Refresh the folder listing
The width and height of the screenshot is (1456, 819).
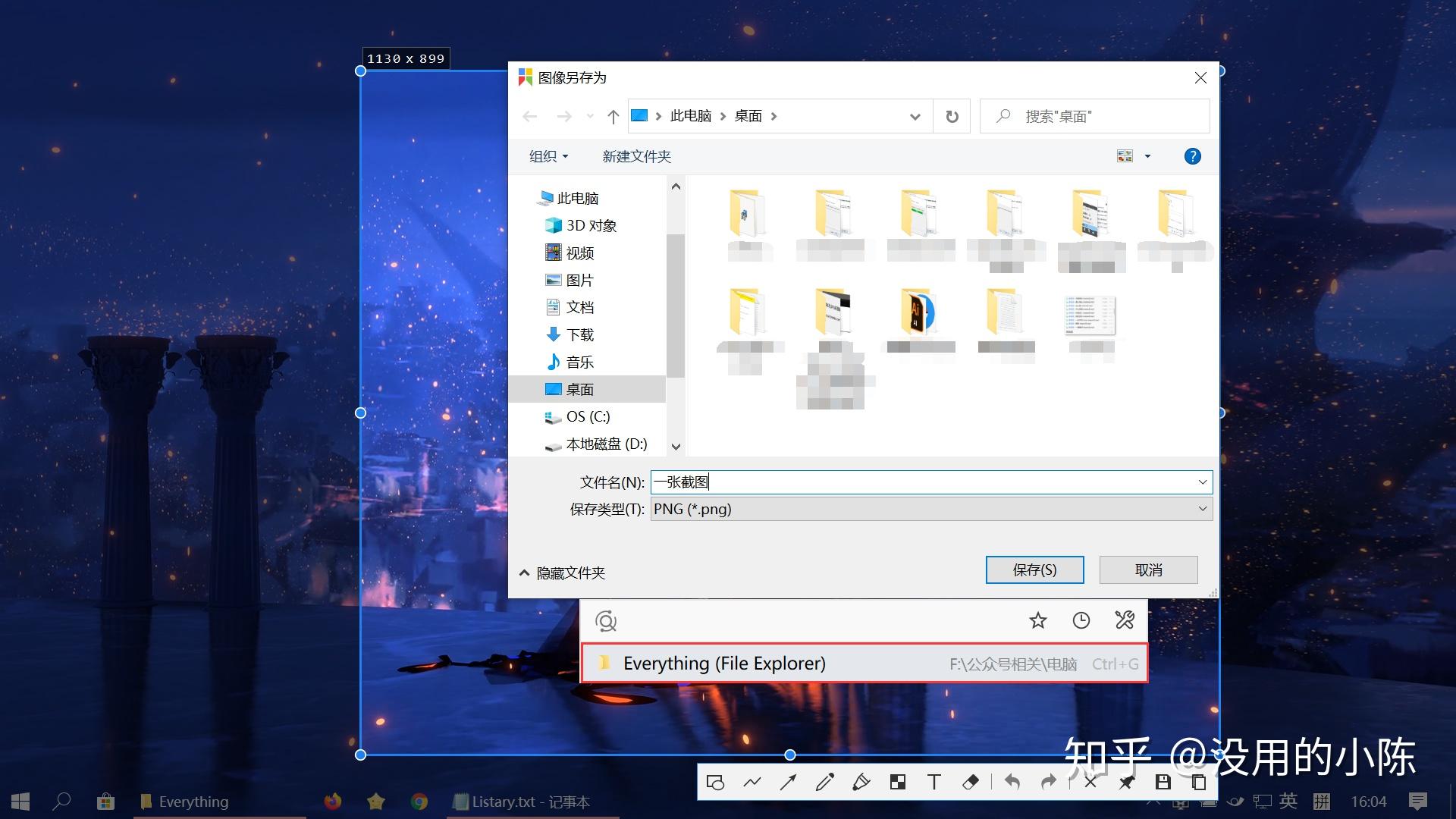(x=952, y=116)
